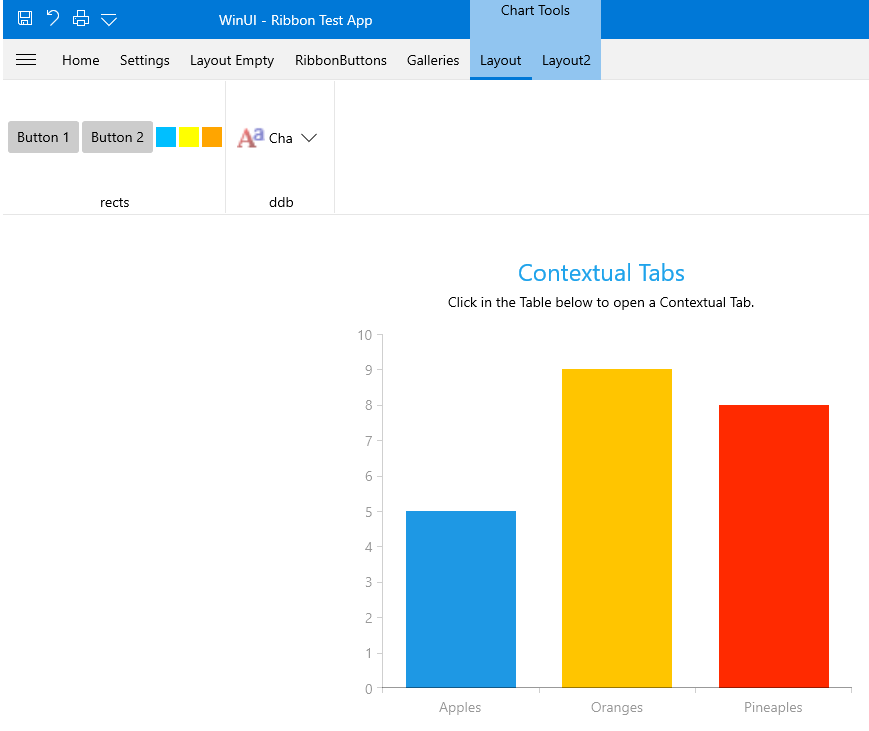Select the blue color swatch
The image size is (869, 731).
(166, 137)
